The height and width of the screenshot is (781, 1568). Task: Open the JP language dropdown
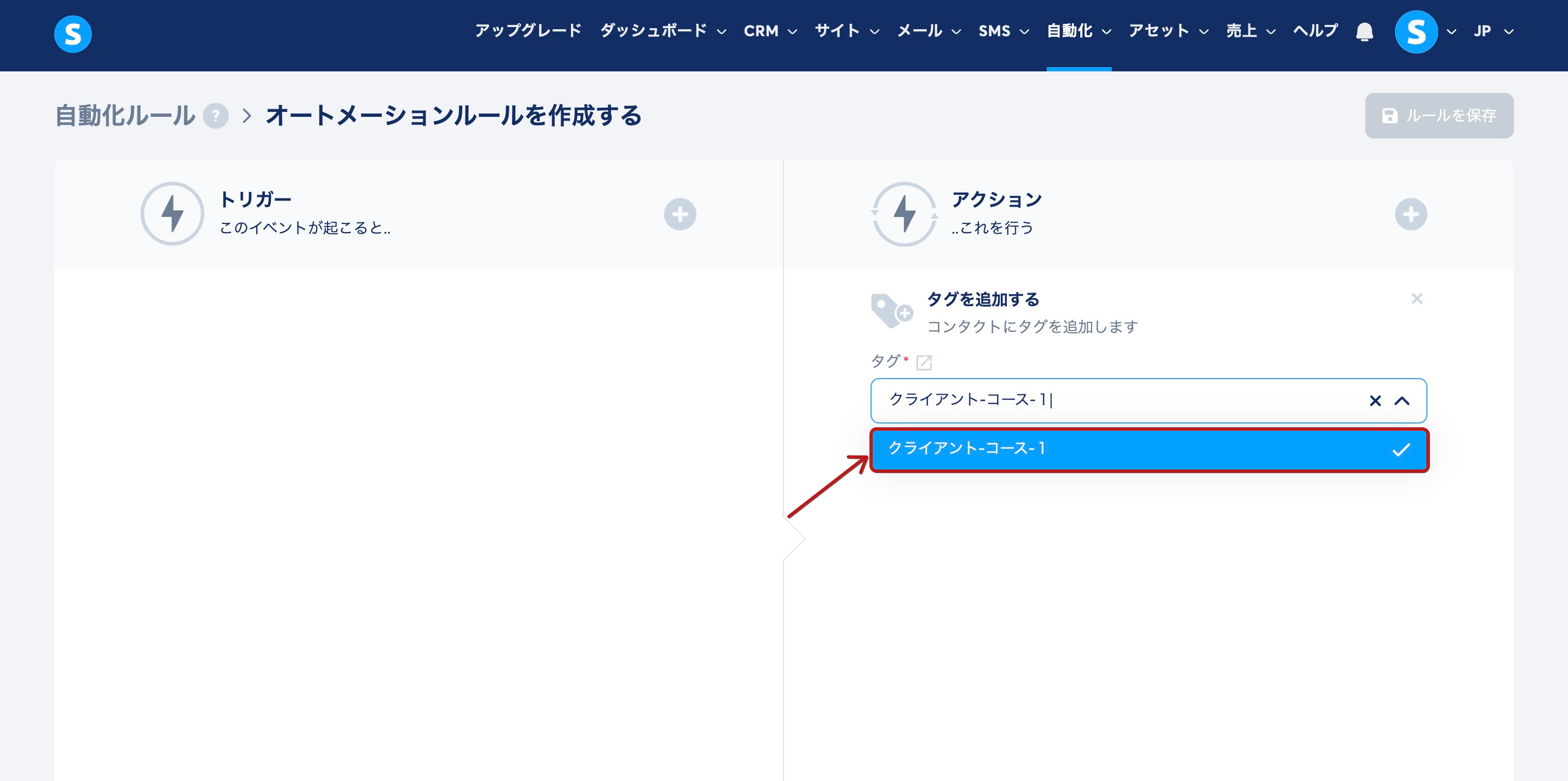click(1492, 32)
